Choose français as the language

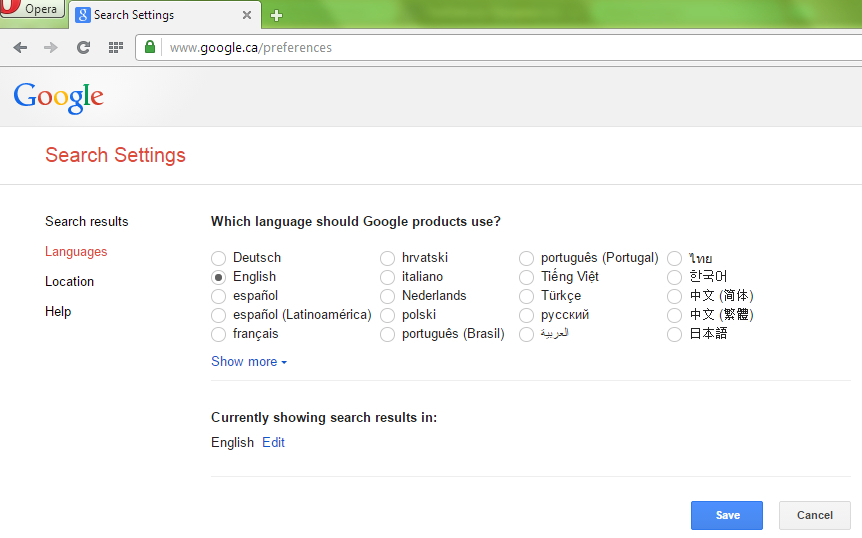click(x=218, y=334)
